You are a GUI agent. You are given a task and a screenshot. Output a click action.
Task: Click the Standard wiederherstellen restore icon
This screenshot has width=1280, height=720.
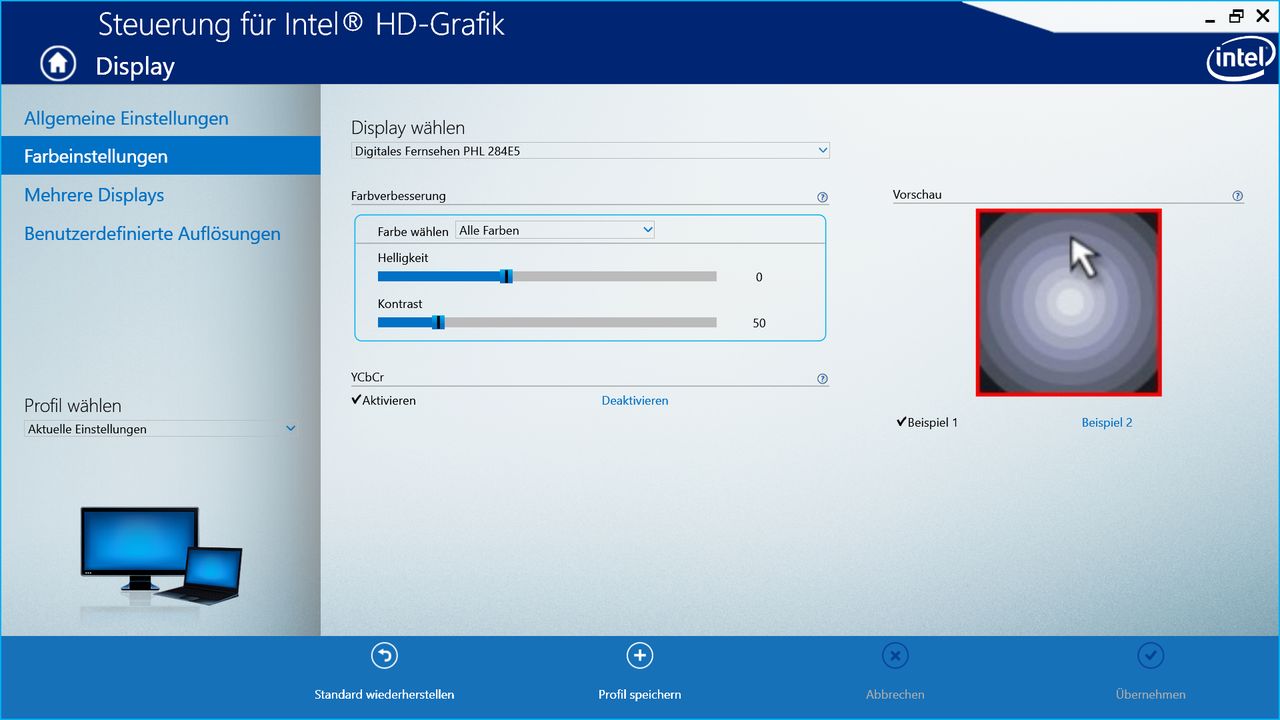pyautogui.click(x=384, y=656)
